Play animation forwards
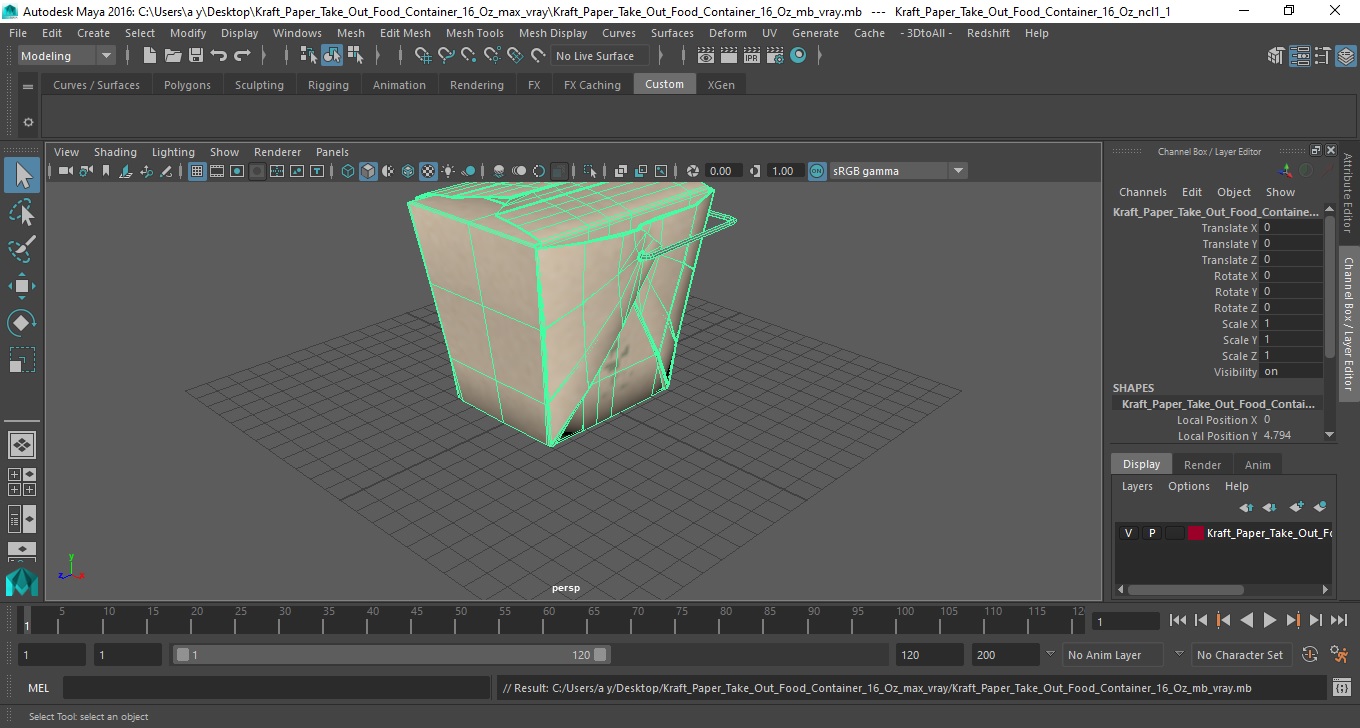Image resolution: width=1360 pixels, height=728 pixels. tap(1269, 621)
